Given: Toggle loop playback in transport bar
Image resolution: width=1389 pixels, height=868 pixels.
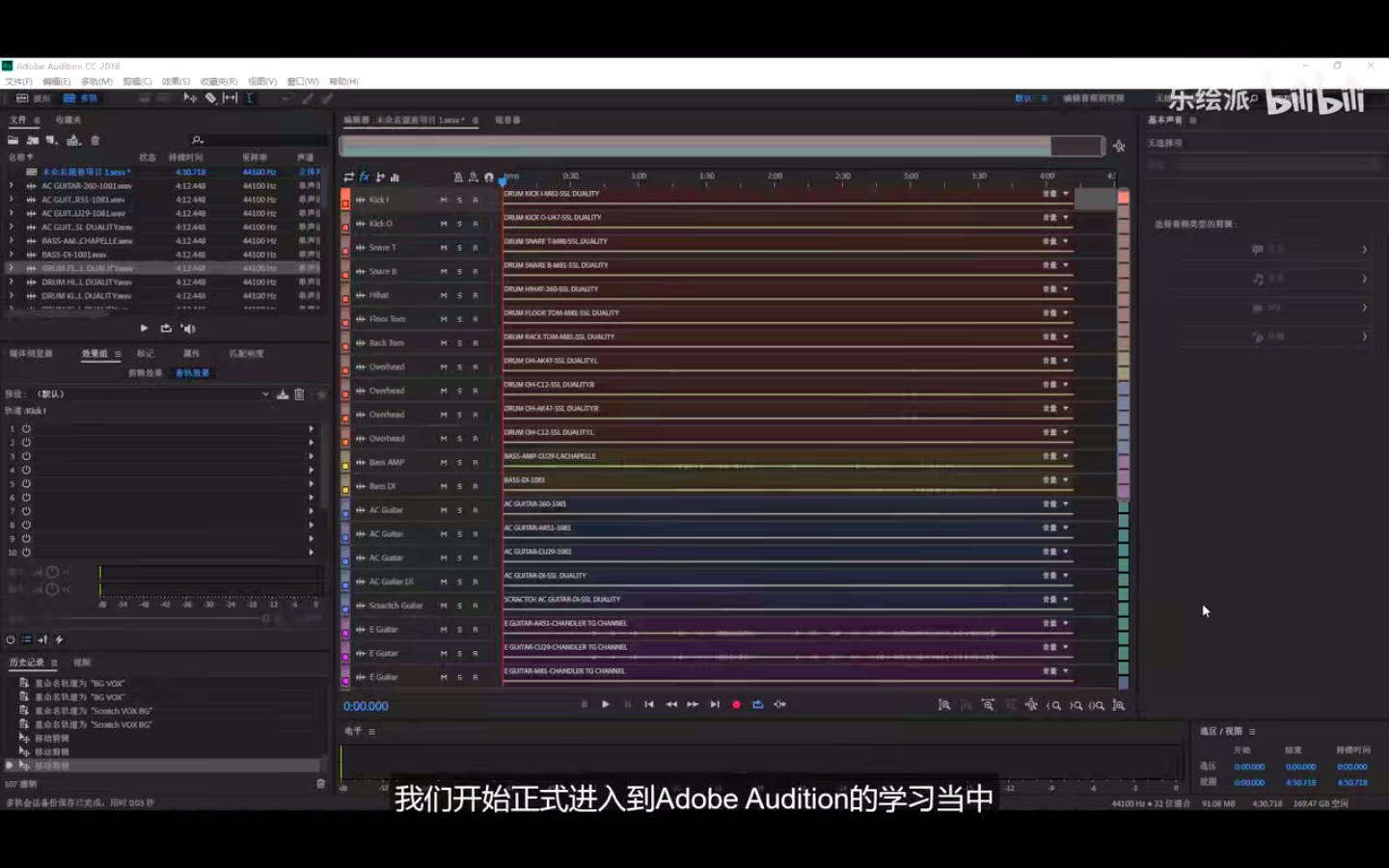Looking at the screenshot, I should tap(758, 705).
